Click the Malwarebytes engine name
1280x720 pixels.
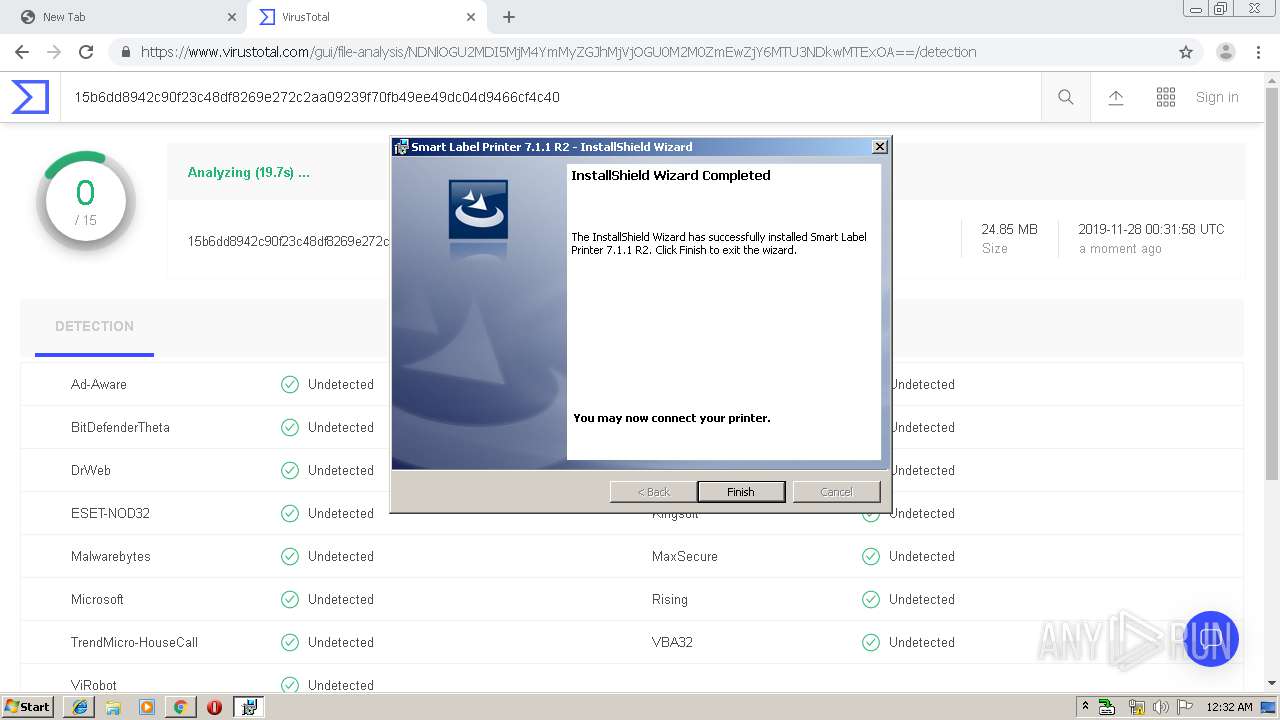coord(111,556)
